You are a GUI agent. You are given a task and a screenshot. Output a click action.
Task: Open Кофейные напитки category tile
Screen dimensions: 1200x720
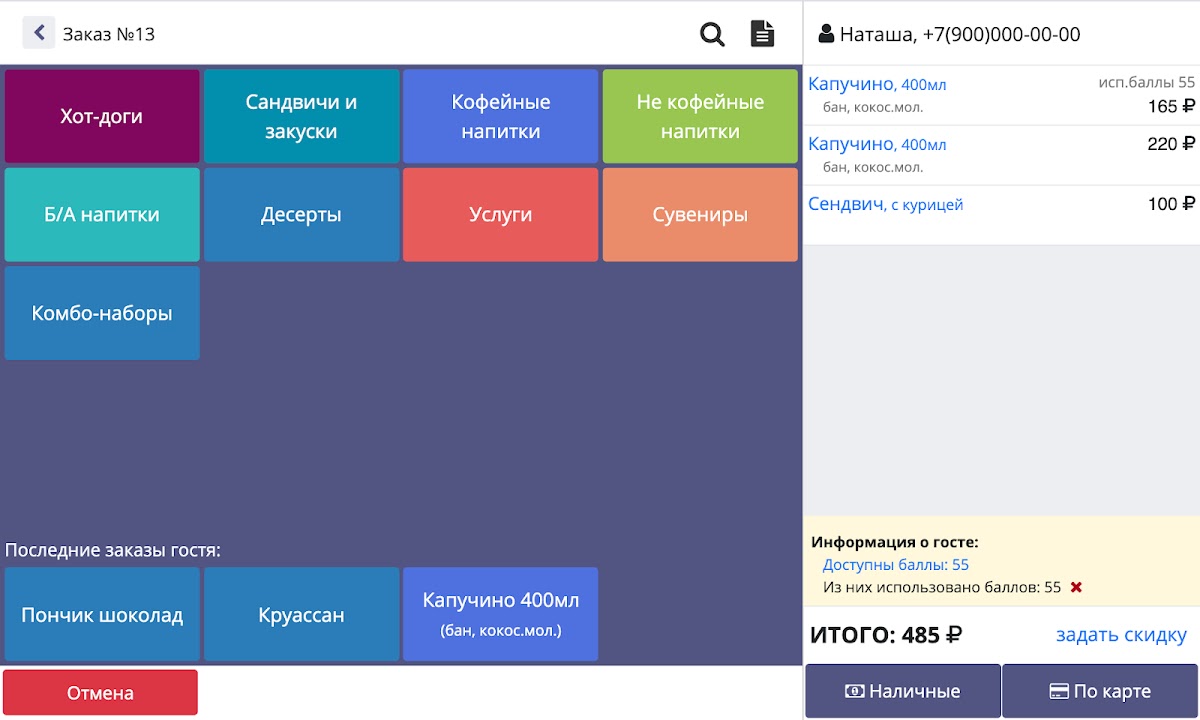[500, 116]
